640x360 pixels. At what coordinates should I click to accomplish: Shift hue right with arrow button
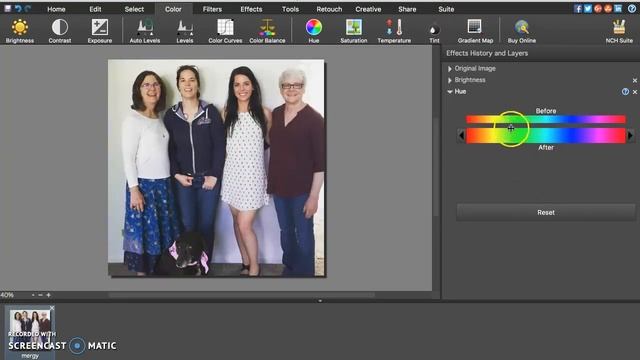point(630,136)
